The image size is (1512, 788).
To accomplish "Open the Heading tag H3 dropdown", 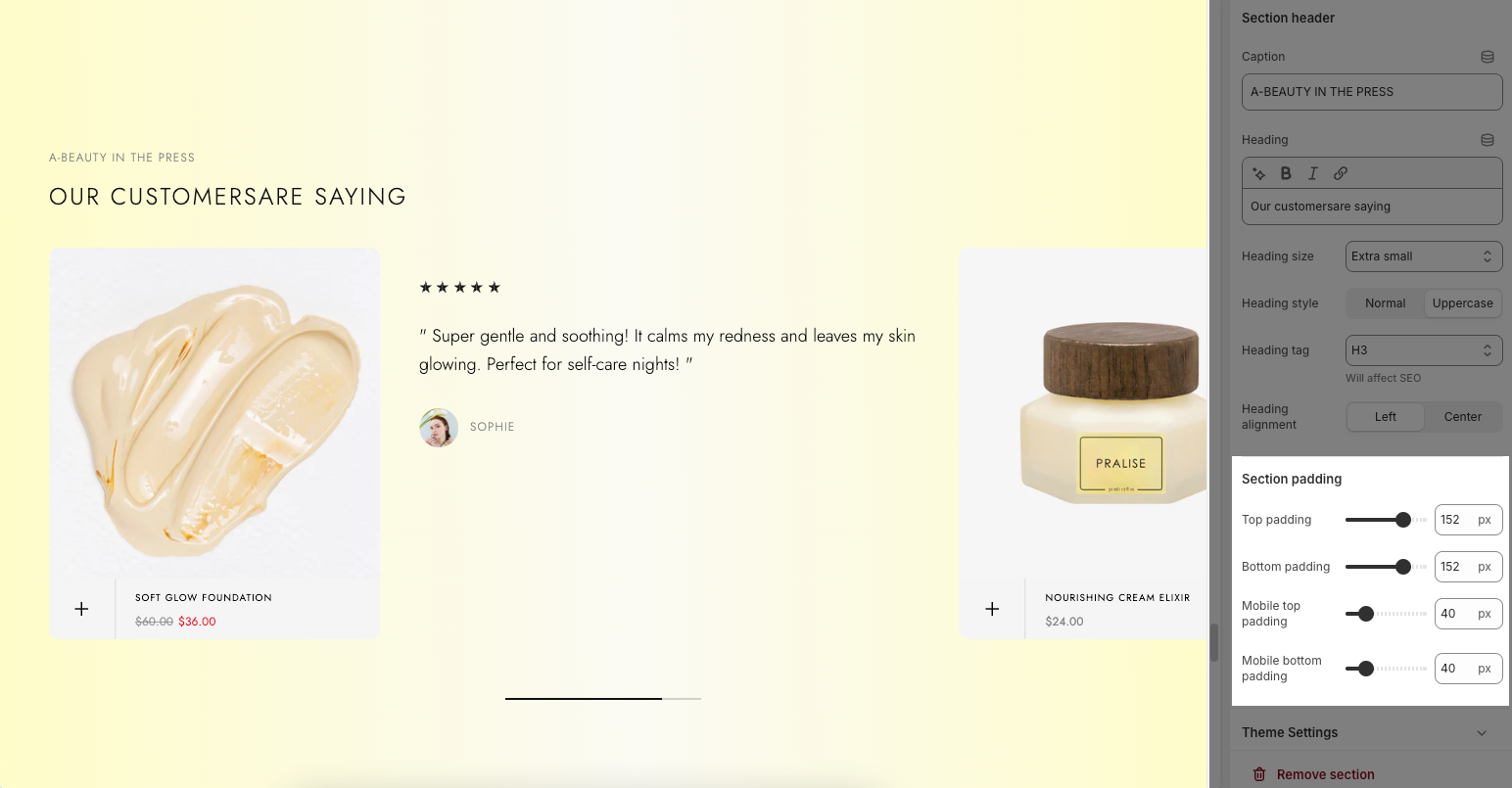I will click(x=1424, y=350).
